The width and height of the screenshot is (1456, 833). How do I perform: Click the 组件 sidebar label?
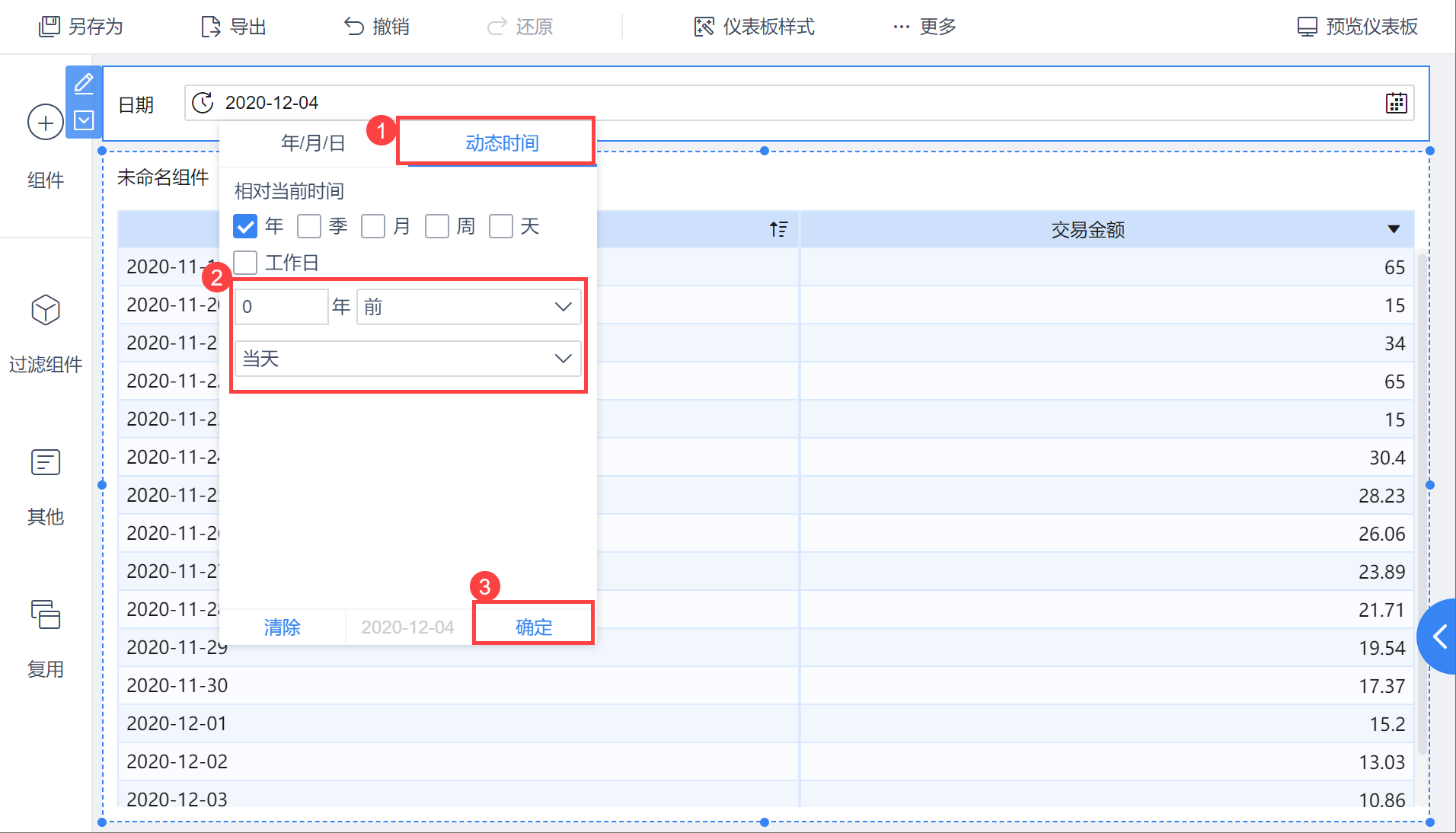click(46, 180)
